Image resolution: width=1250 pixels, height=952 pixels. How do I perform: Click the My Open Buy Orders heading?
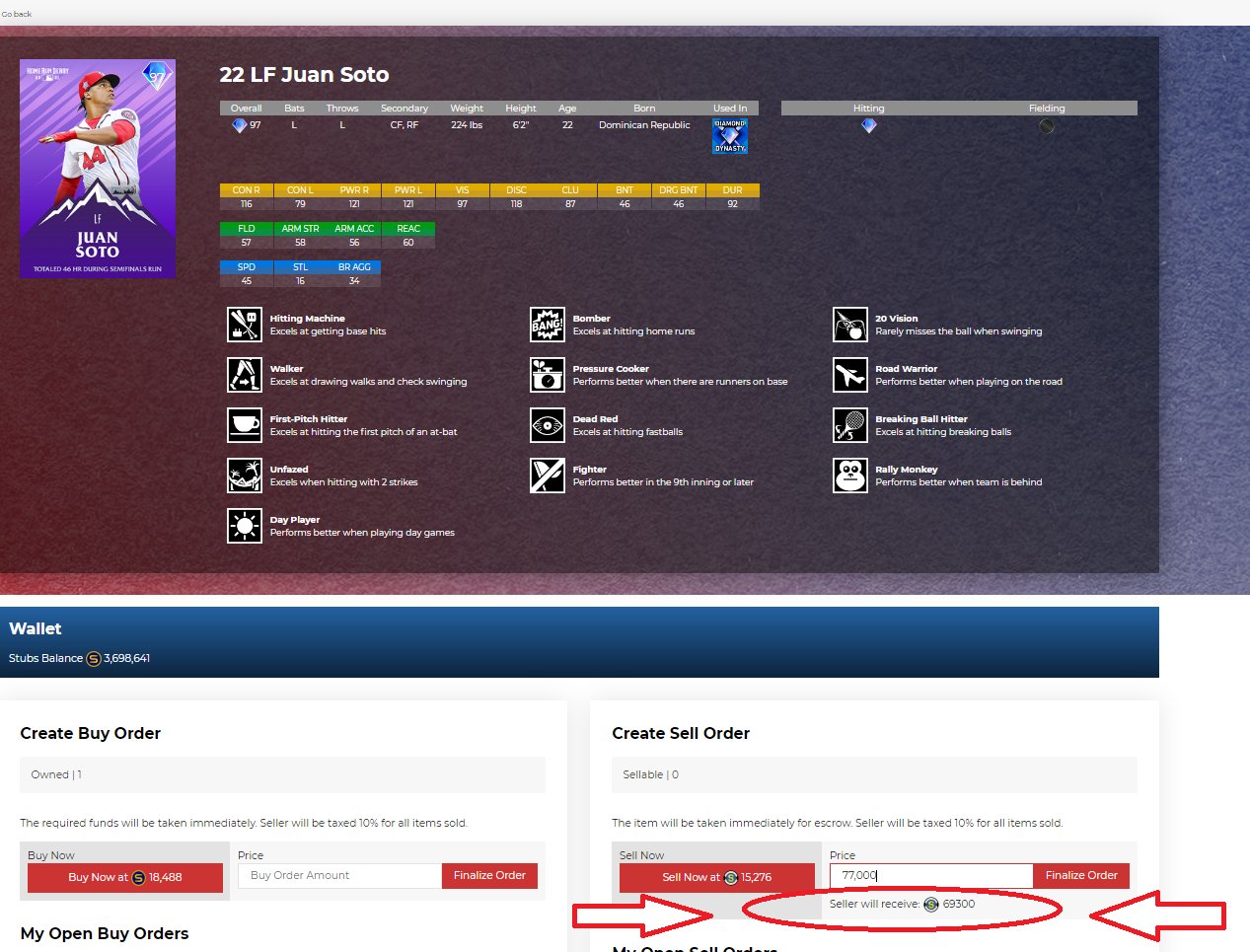tap(105, 933)
